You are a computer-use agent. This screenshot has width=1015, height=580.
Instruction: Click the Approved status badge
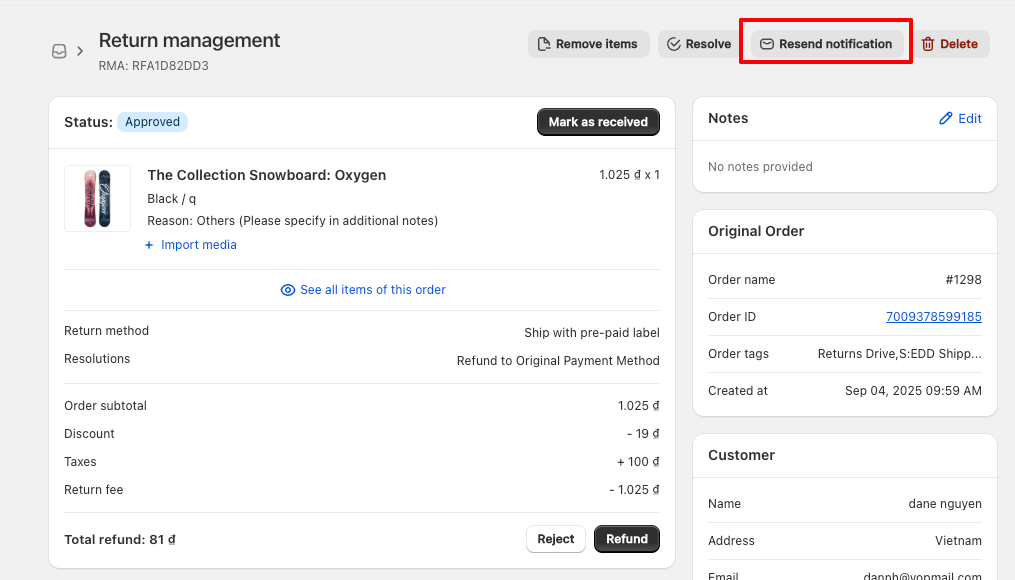[x=152, y=121]
